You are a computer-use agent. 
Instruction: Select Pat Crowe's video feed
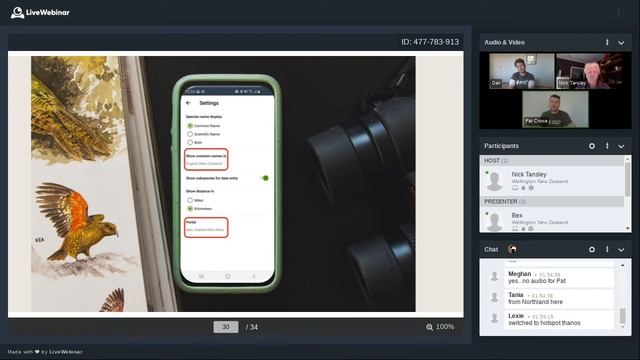coord(555,109)
